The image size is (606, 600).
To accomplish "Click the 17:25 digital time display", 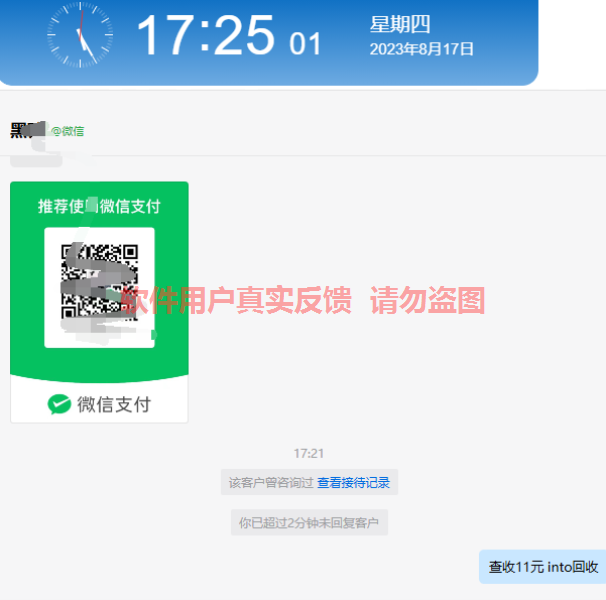I will pyautogui.click(x=206, y=35).
